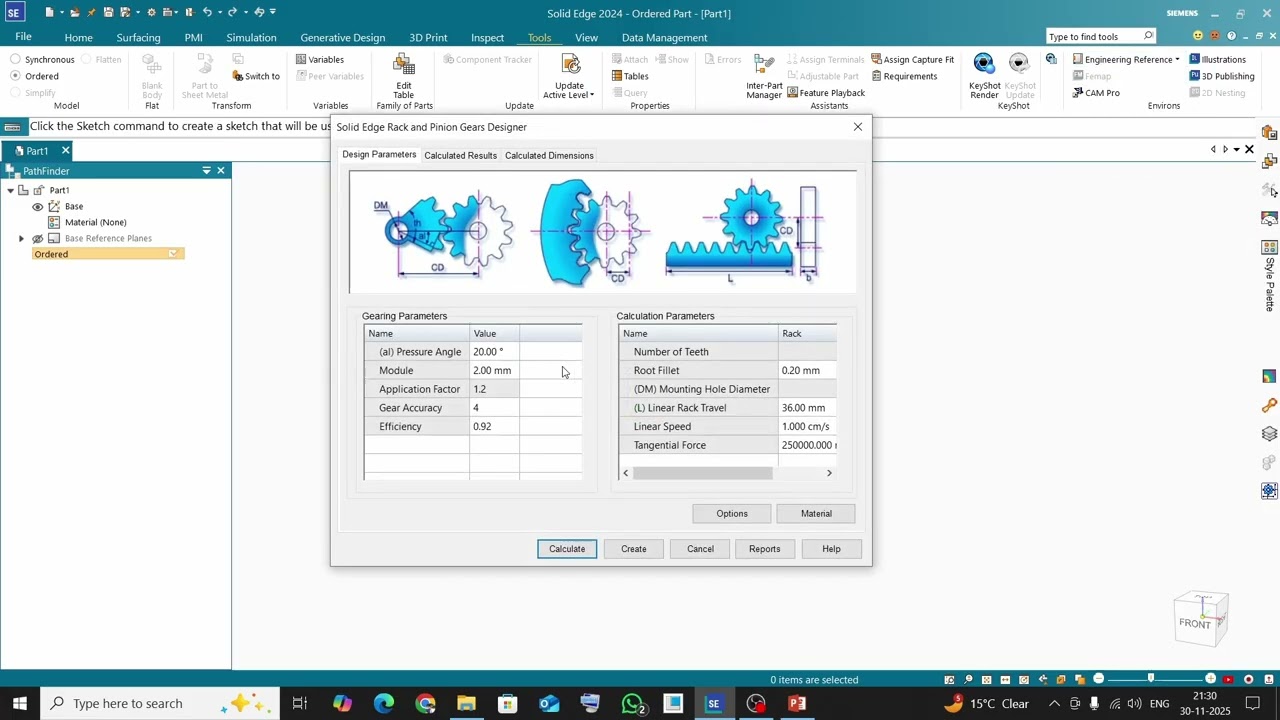This screenshot has height=720, width=1280.
Task: Open the Help question mark icon
Action: coord(1231,36)
